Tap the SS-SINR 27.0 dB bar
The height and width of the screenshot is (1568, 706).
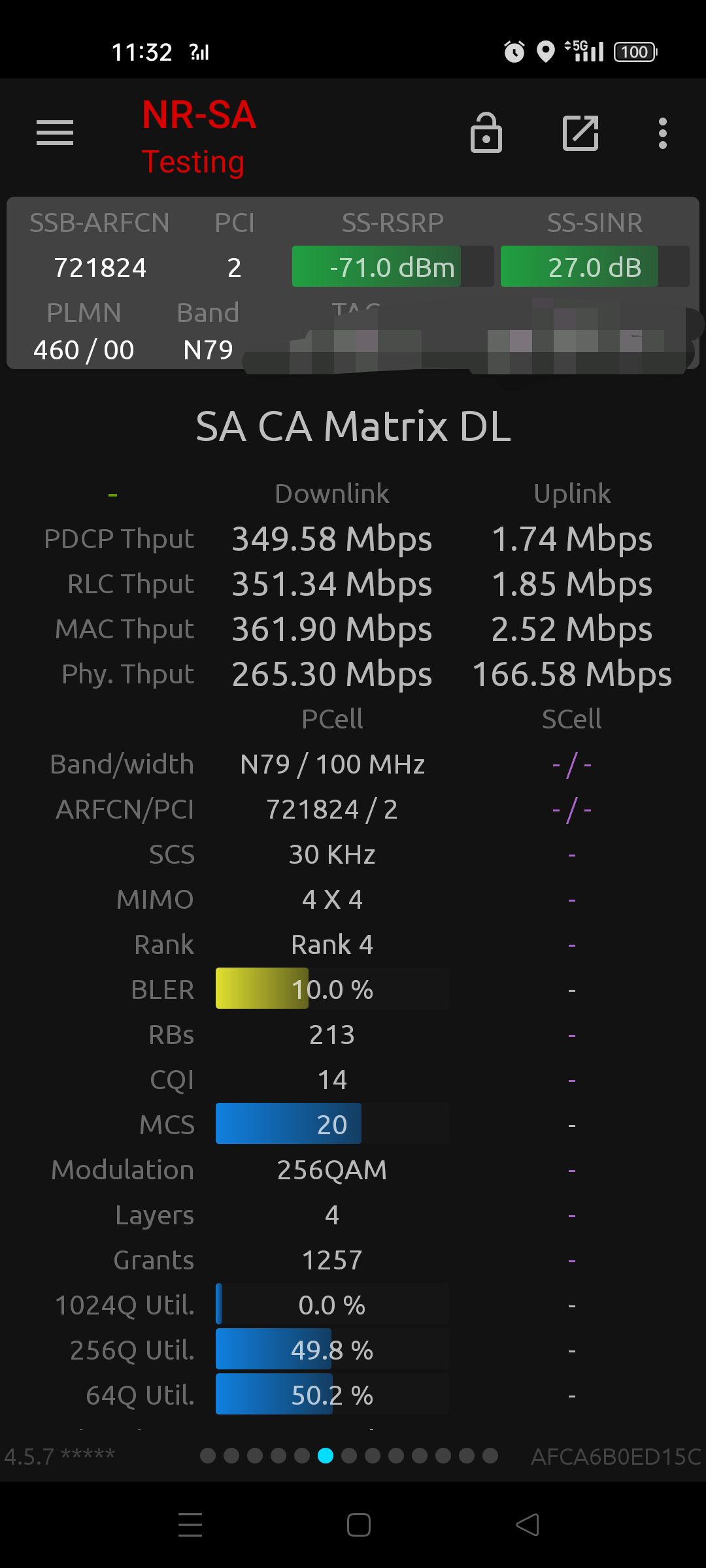coord(594,267)
